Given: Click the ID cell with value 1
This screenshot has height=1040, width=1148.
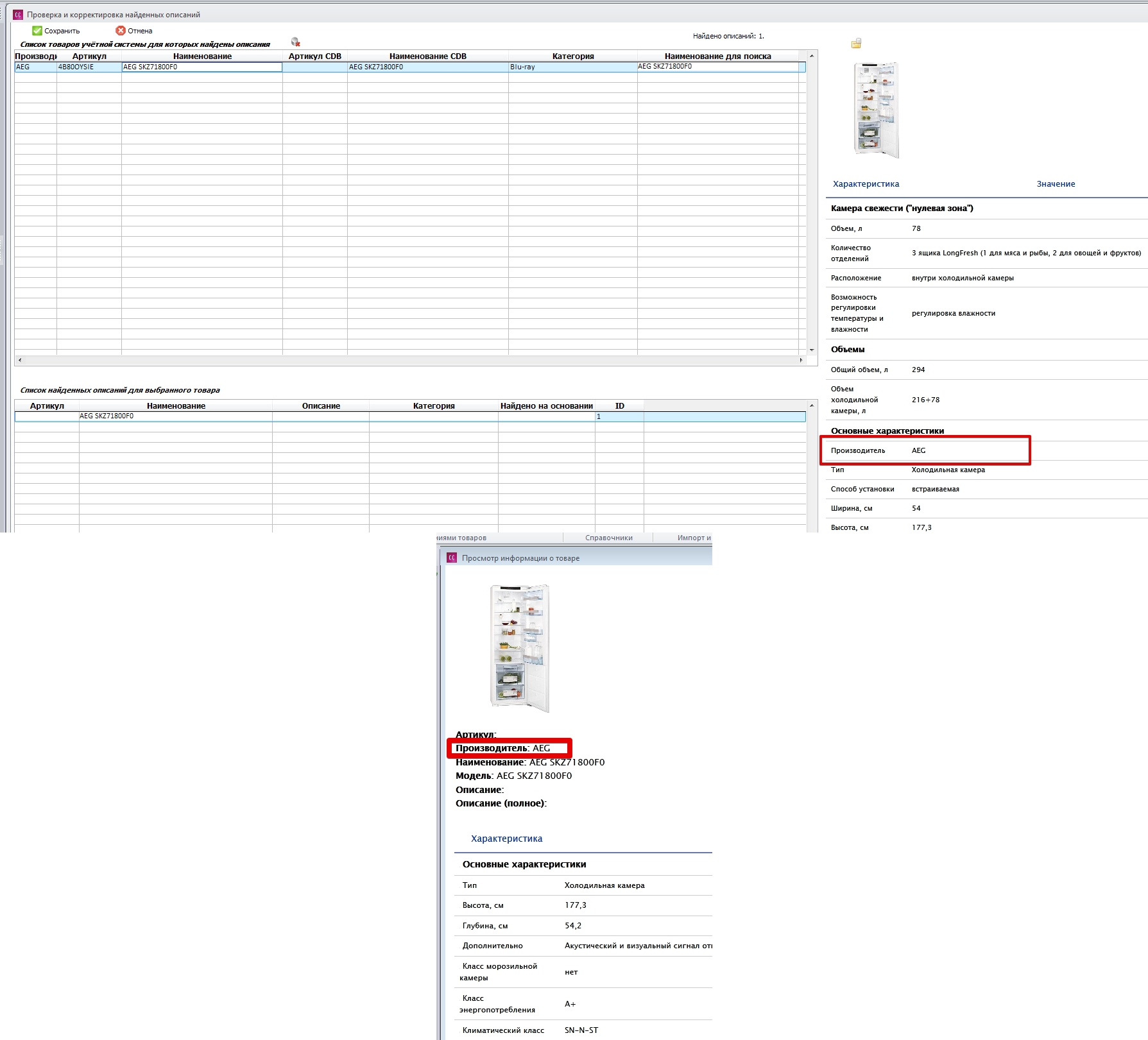Looking at the screenshot, I should click(619, 416).
